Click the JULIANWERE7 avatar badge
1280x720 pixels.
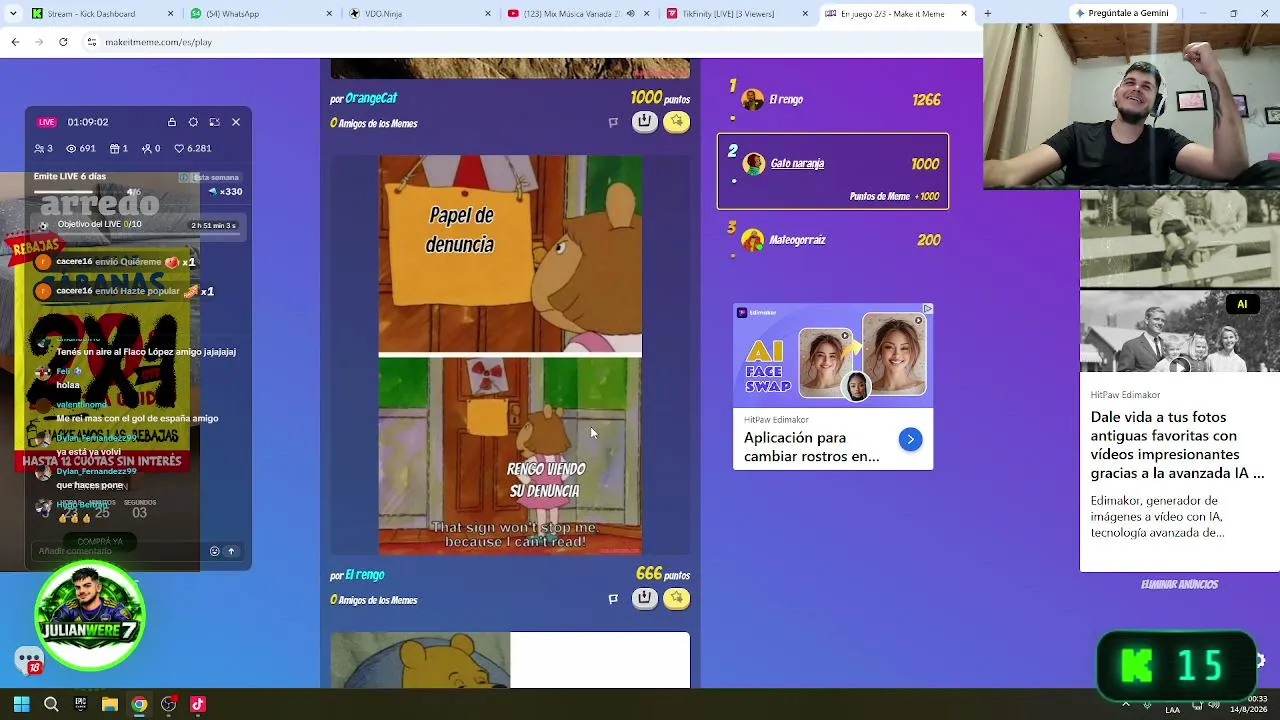pos(90,615)
